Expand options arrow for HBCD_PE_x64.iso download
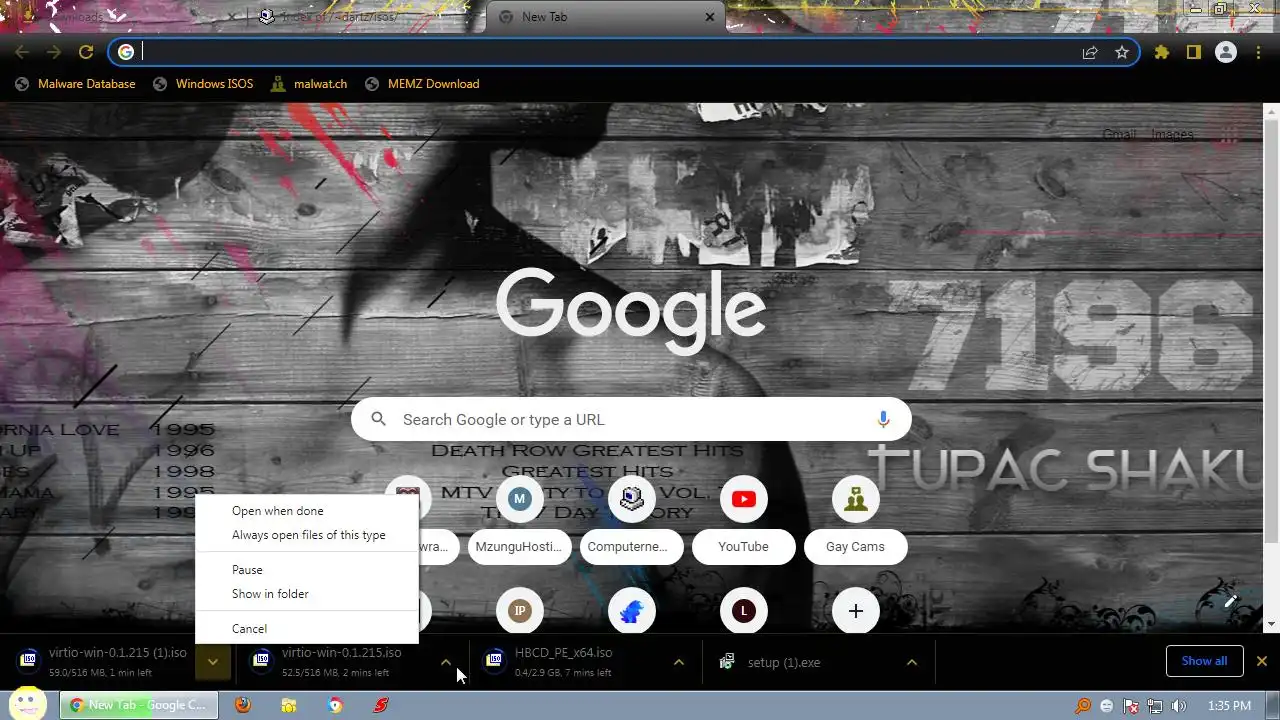The width and height of the screenshot is (1280, 720). (678, 661)
